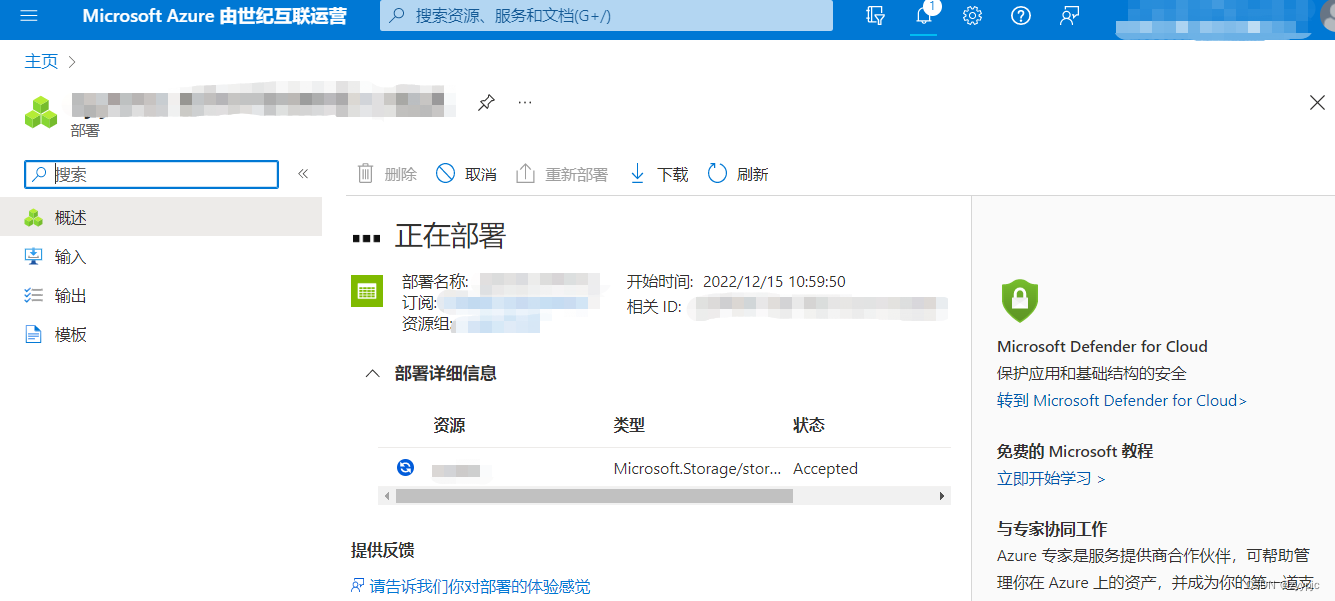
Task: Click the Accepted status cell
Action: [825, 469]
